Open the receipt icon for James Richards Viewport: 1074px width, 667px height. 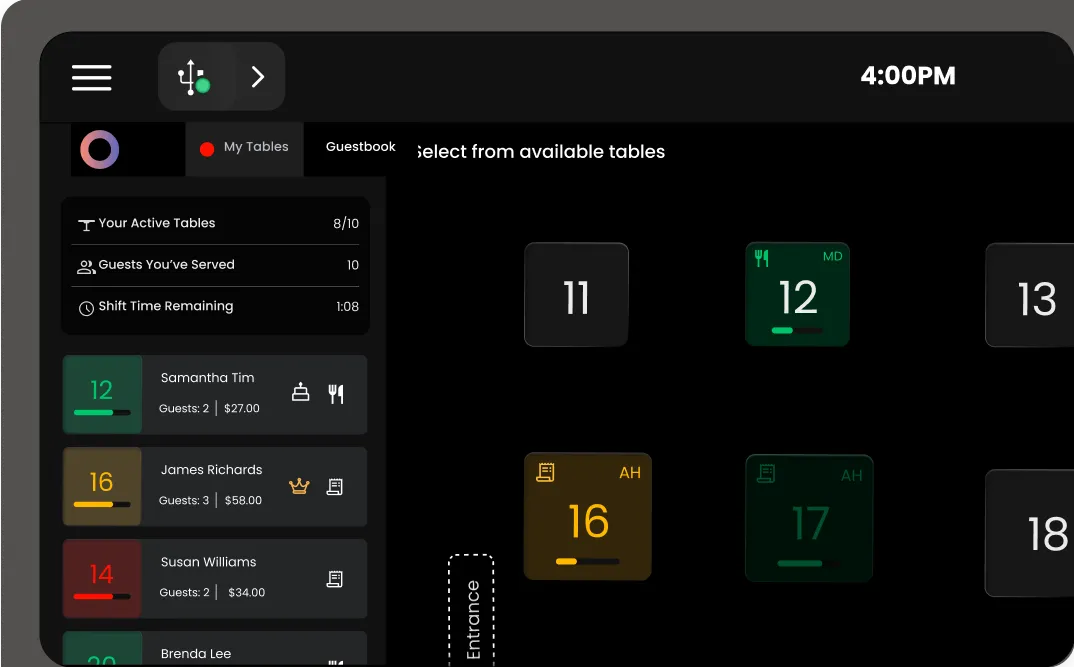click(335, 486)
